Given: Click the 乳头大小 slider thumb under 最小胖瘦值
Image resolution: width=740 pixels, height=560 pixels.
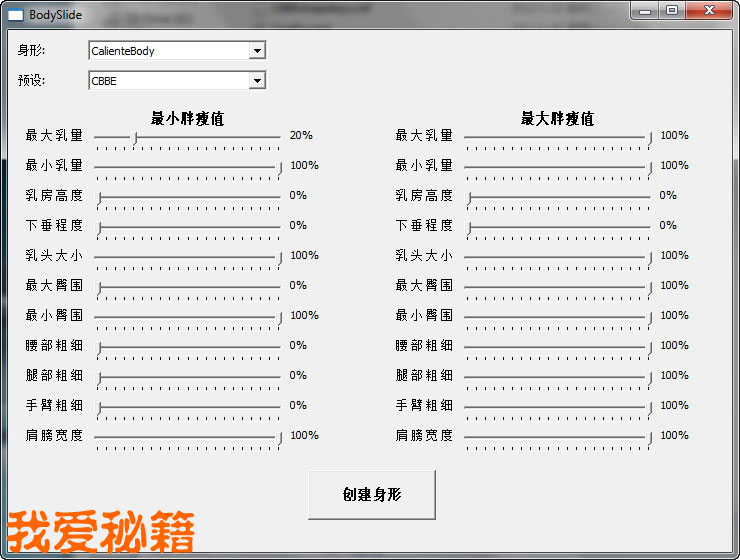Looking at the screenshot, I should click(280, 258).
